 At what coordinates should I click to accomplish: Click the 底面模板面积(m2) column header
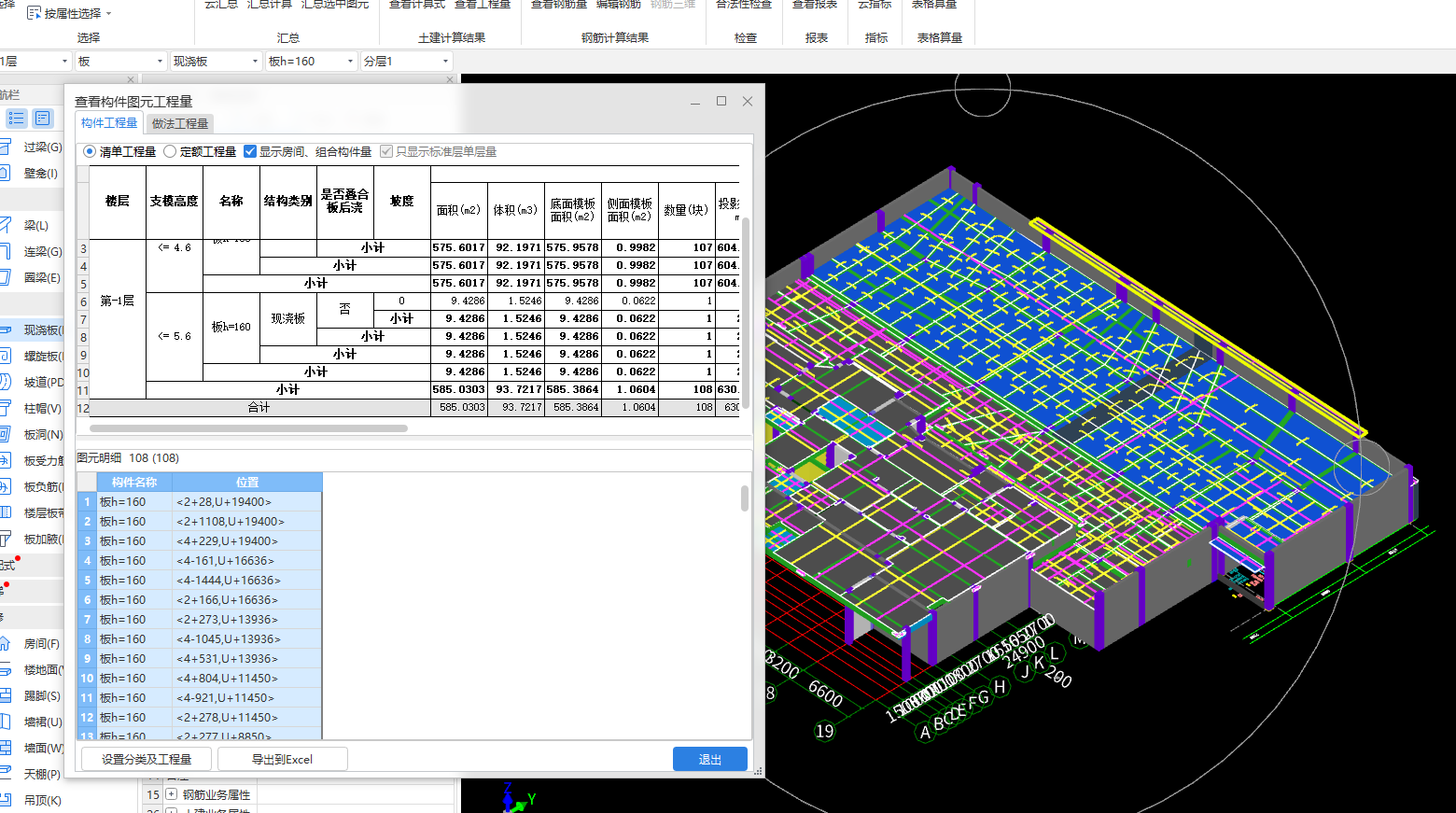573,210
